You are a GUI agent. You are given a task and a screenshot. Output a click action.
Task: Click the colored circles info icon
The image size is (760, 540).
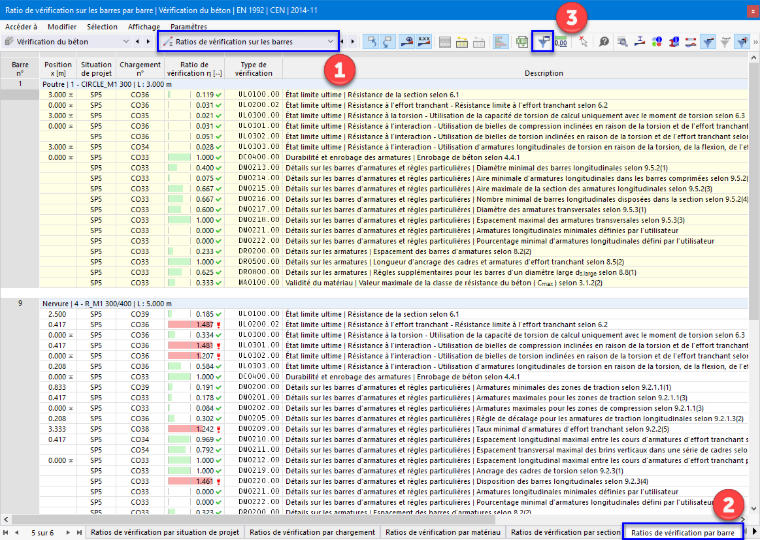click(x=657, y=42)
